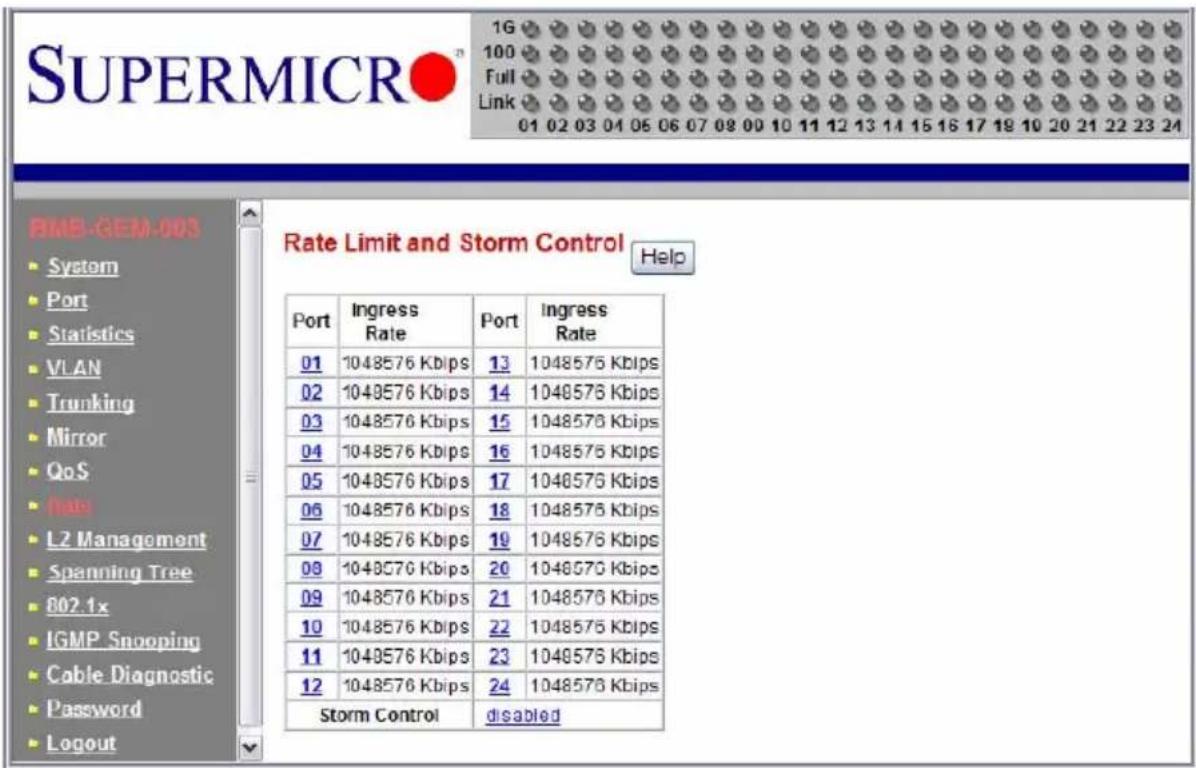The width and height of the screenshot is (1196, 768).
Task: Open L2 Management page
Action: [x=127, y=540]
